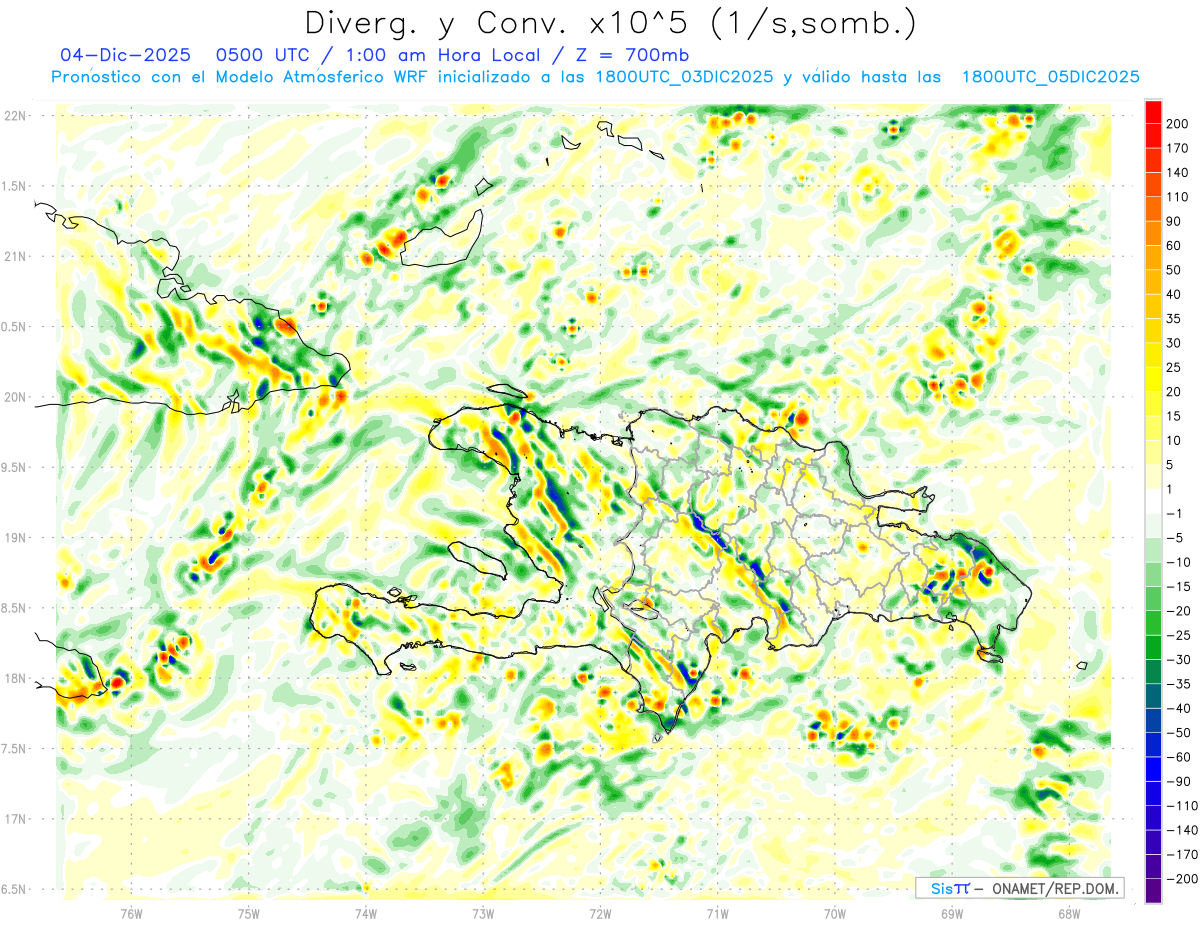Viewport: 1200px width, 927px height.
Task: Click the positive 140 color scale value
Action: 1178,173
